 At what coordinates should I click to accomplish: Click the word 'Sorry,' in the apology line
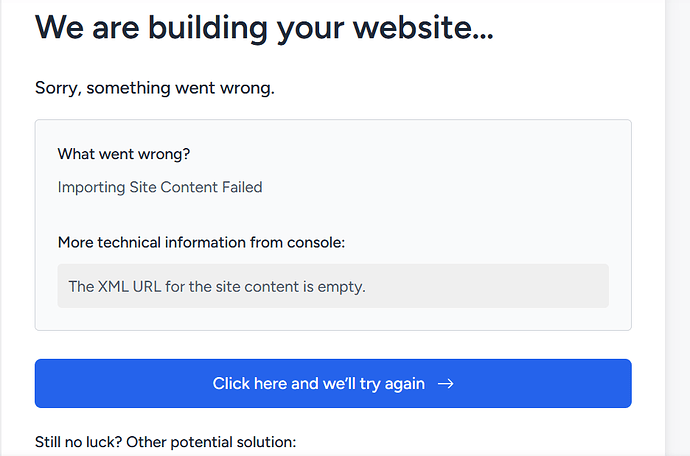(58, 88)
